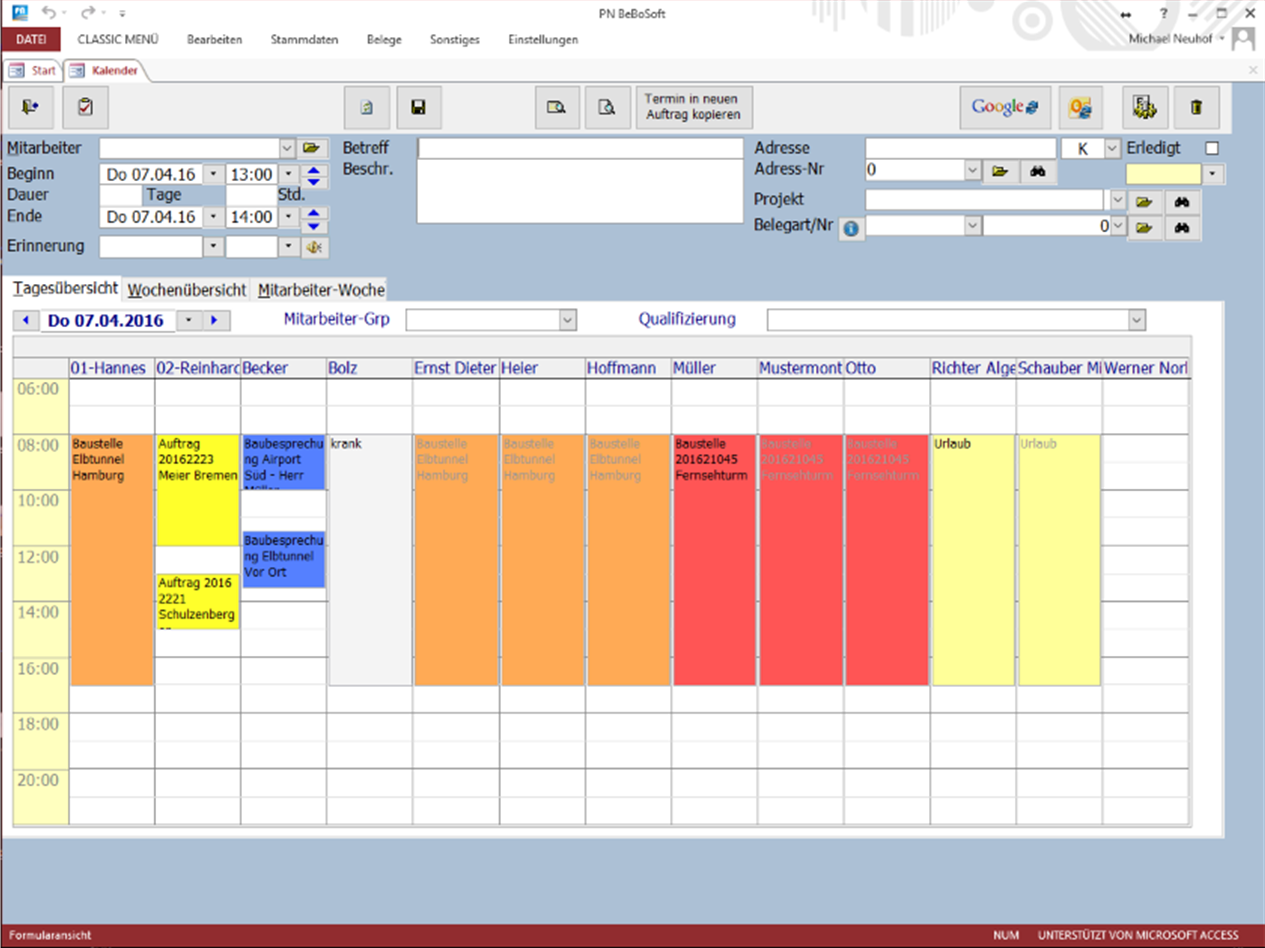Expand the Qualifizierung dropdown
The width and height of the screenshot is (1265, 948).
click(1136, 320)
